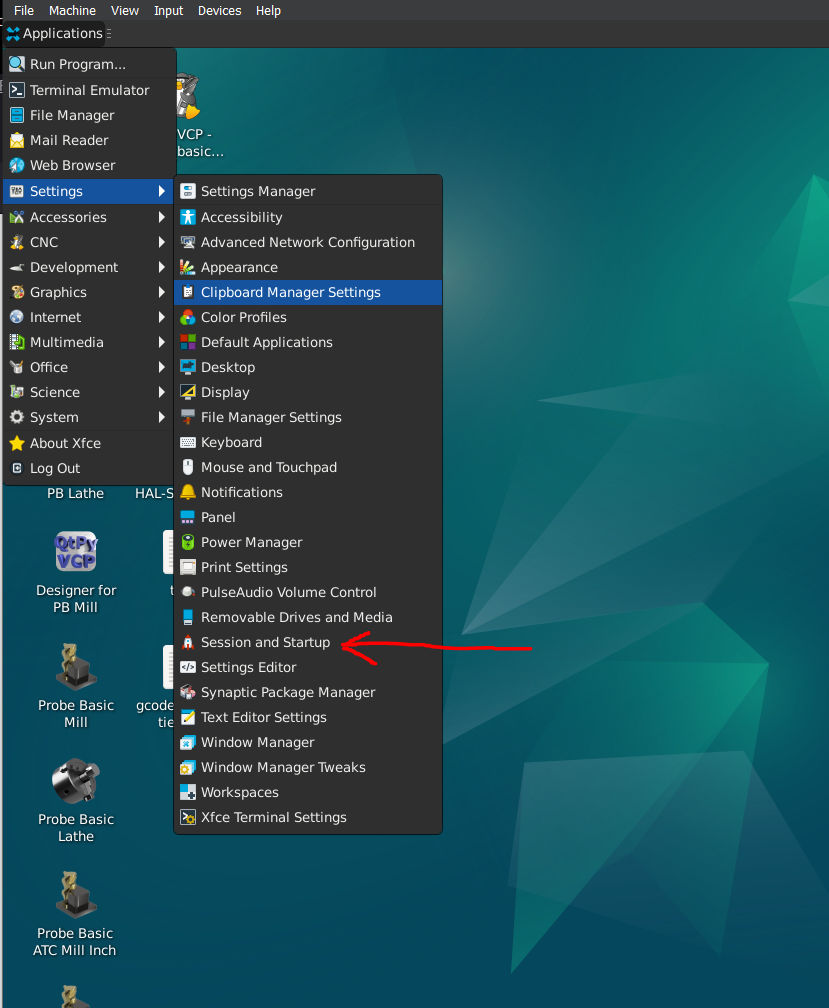The height and width of the screenshot is (1008, 829).
Task: Click the Display settings icon
Action: click(x=188, y=392)
